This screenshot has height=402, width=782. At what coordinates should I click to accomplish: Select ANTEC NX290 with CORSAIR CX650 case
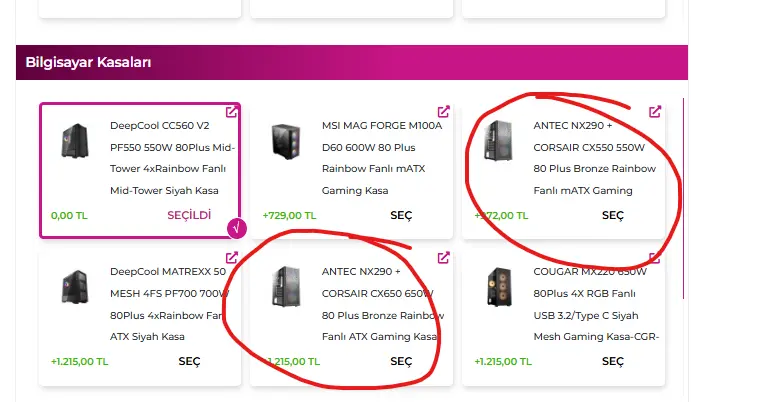click(401, 362)
